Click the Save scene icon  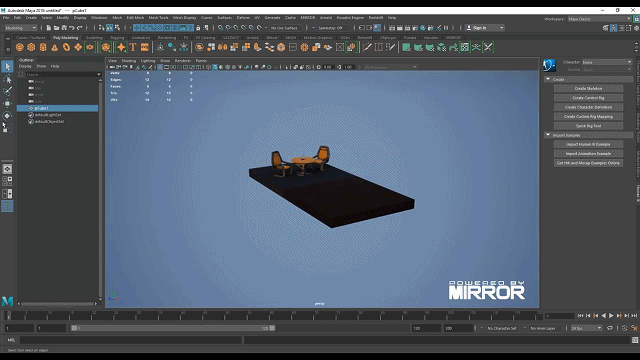click(x=64, y=28)
